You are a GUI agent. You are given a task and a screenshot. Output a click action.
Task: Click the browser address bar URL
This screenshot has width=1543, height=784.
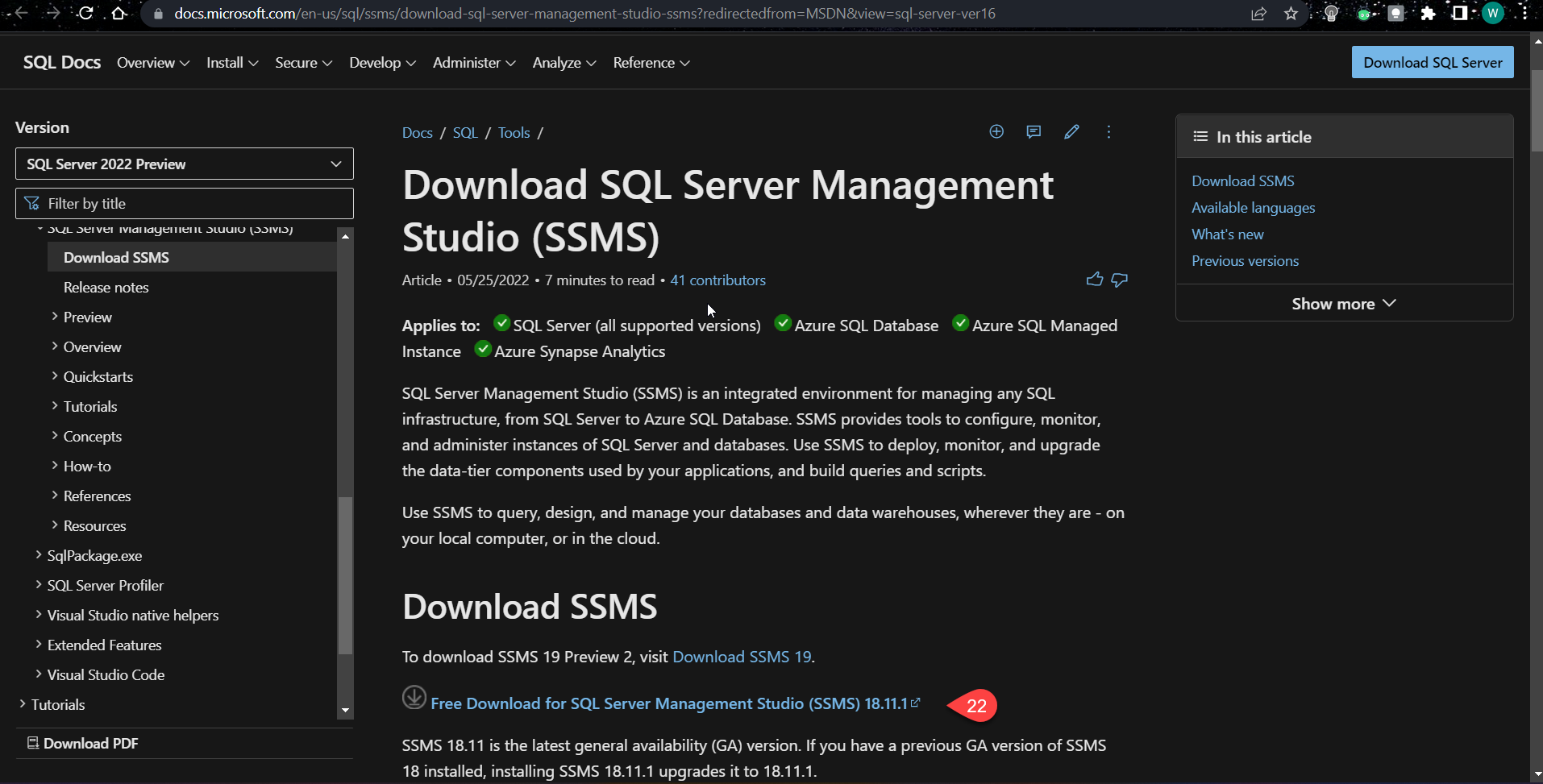584,14
